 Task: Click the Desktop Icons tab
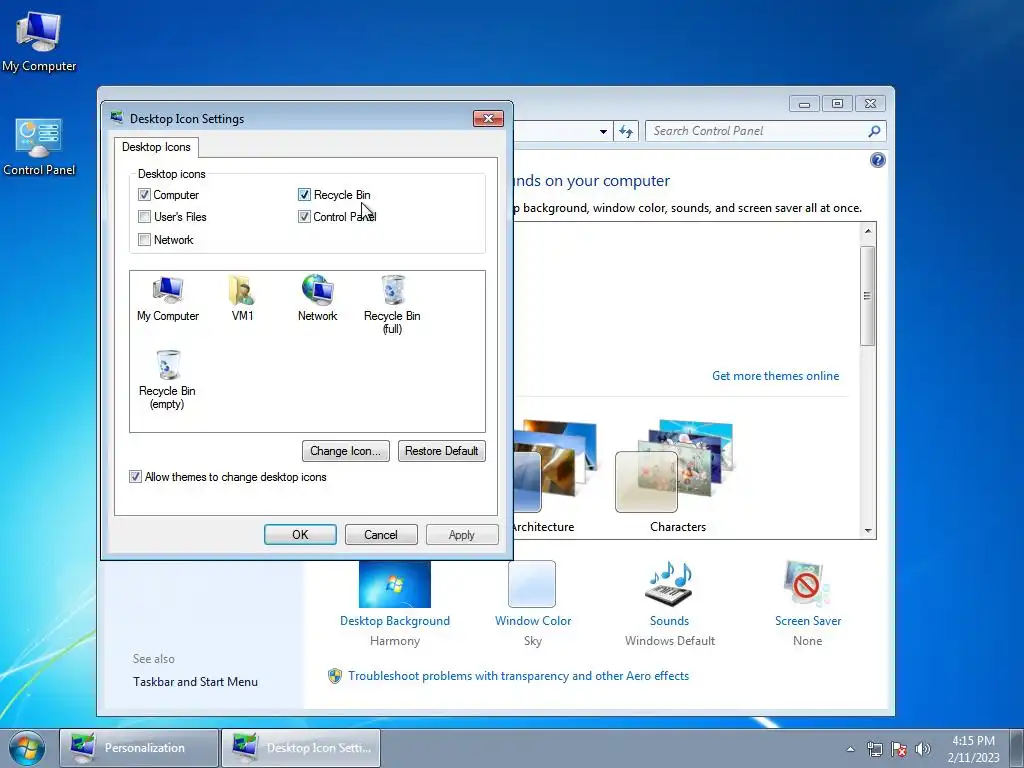click(x=156, y=147)
